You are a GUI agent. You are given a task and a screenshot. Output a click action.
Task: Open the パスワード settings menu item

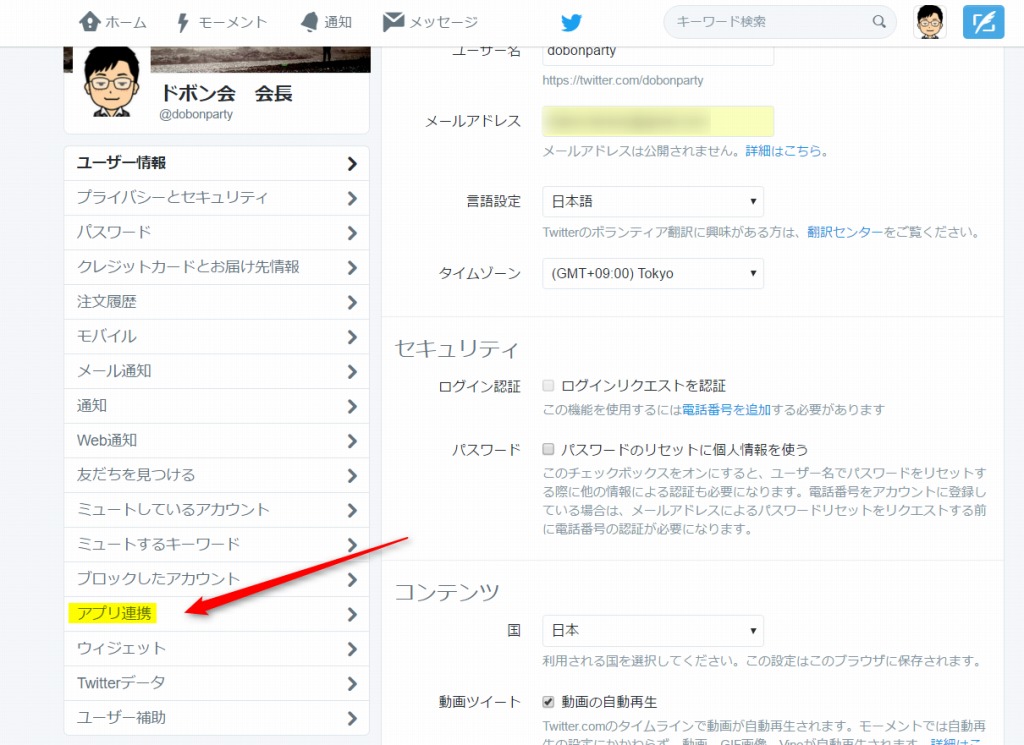point(216,232)
